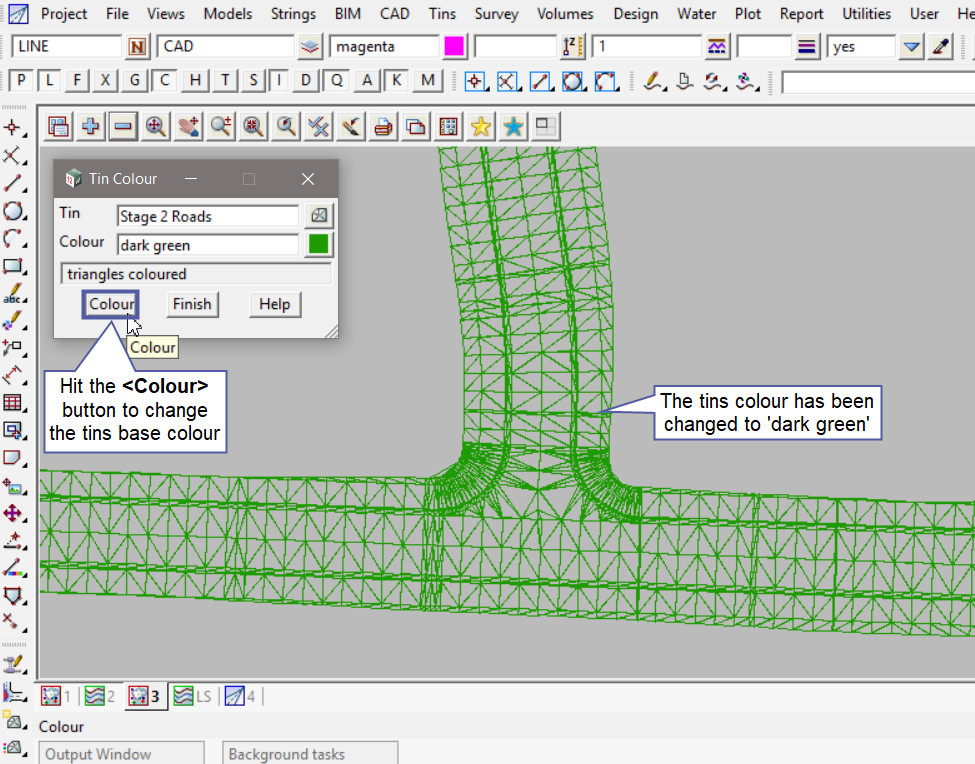
Task: Open the dropdown arrow beside 'yes' field
Action: pyautogui.click(x=911, y=47)
